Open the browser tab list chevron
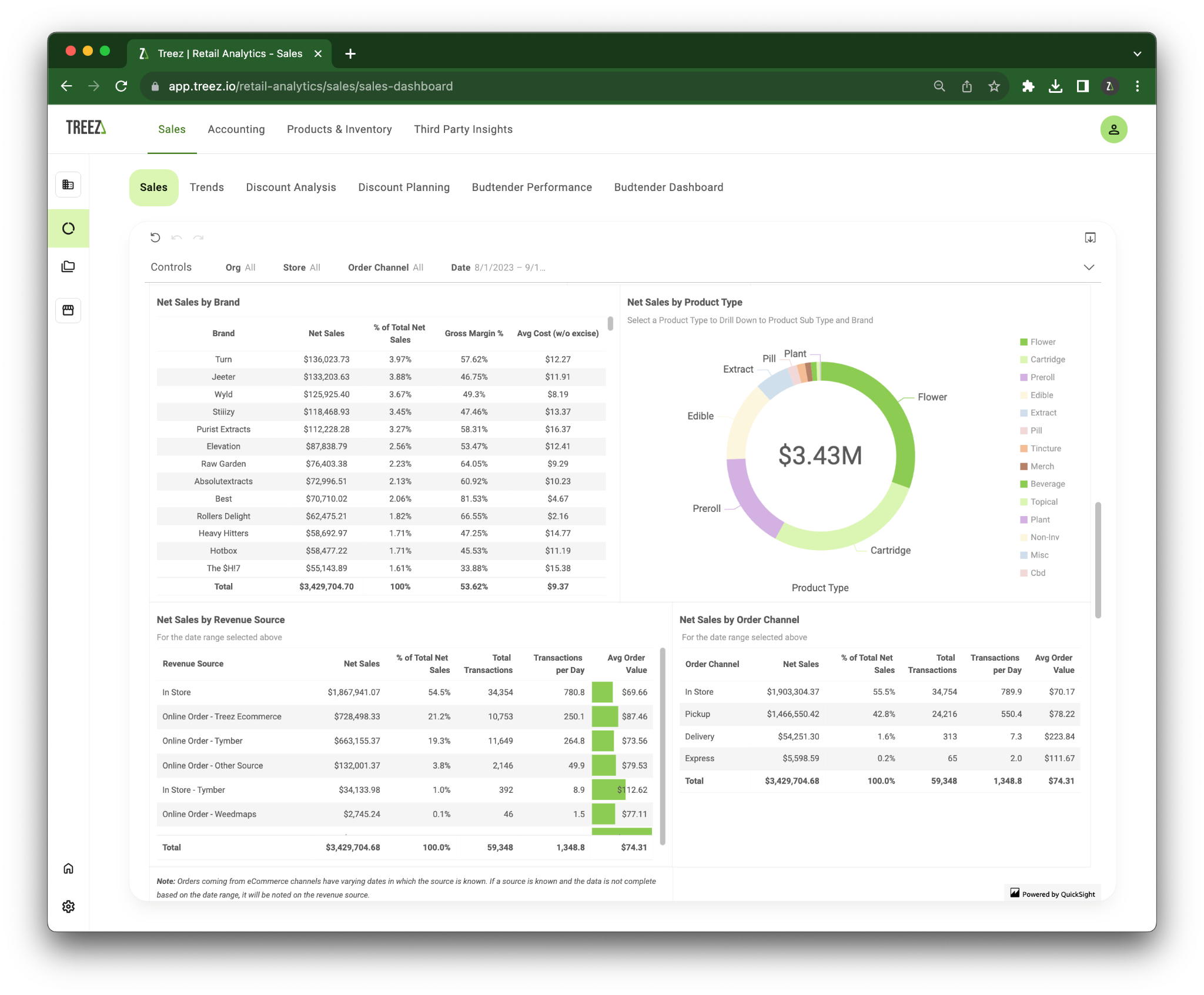Screen dimensions: 1204x995 tap(1138, 54)
